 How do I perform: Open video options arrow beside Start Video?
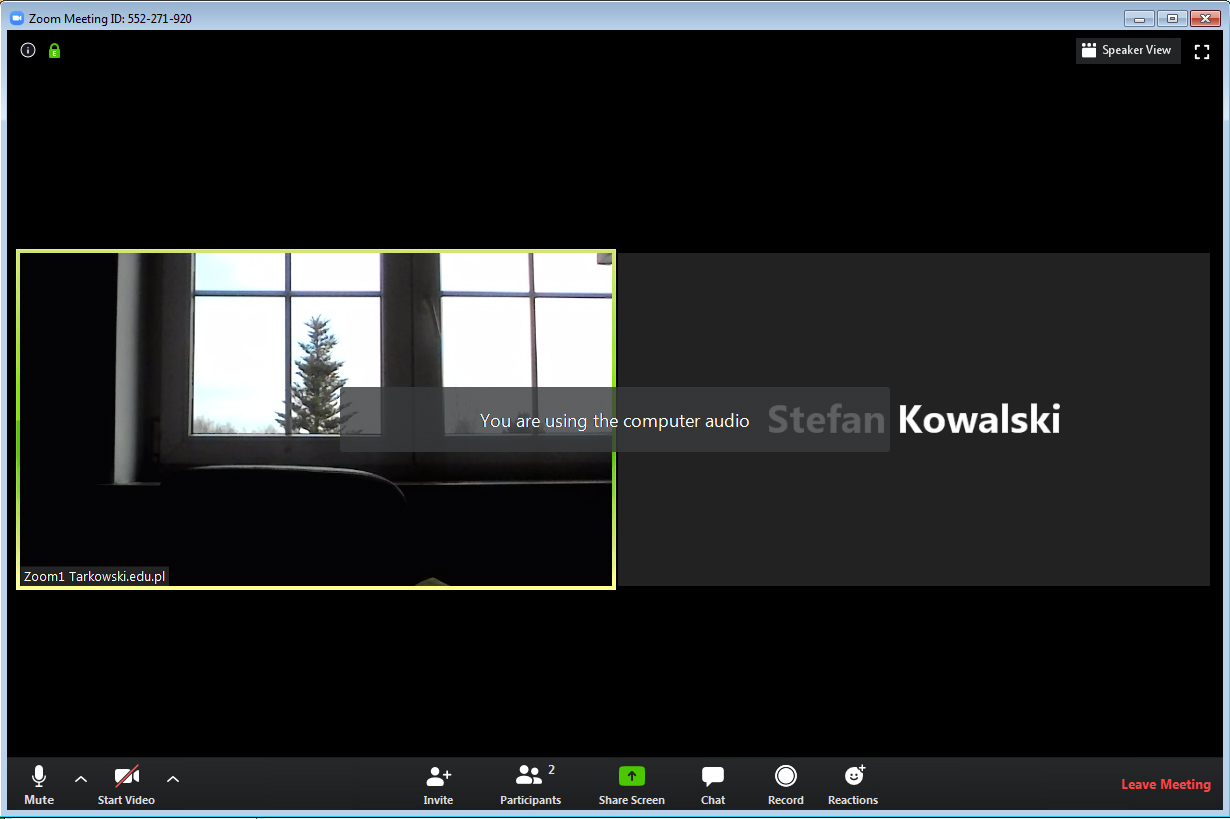pos(173,779)
